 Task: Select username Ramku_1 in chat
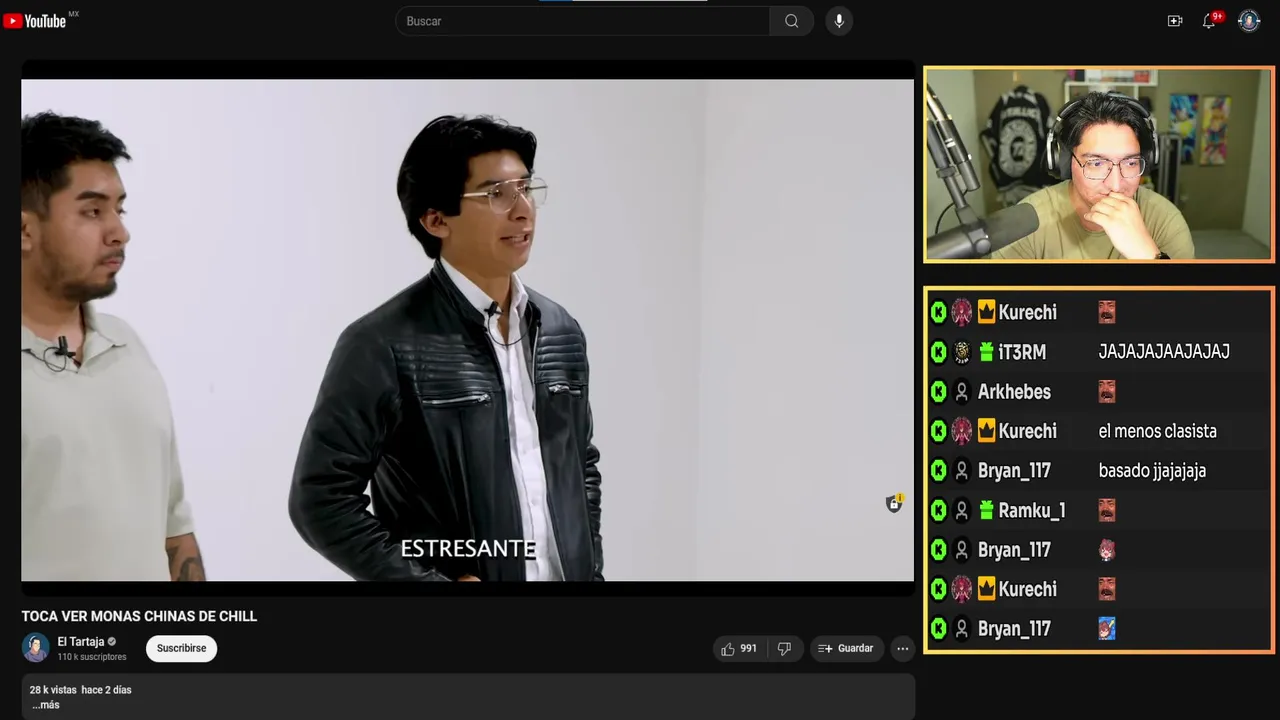(1032, 511)
